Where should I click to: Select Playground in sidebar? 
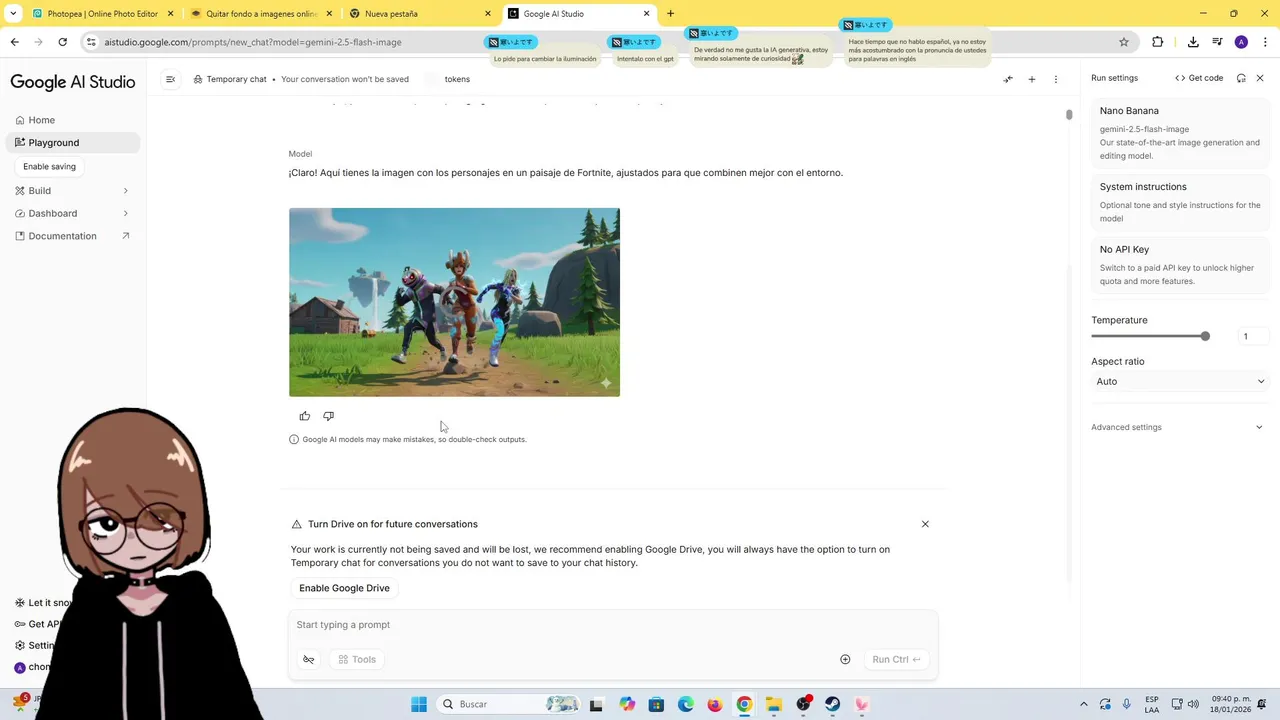(73, 143)
